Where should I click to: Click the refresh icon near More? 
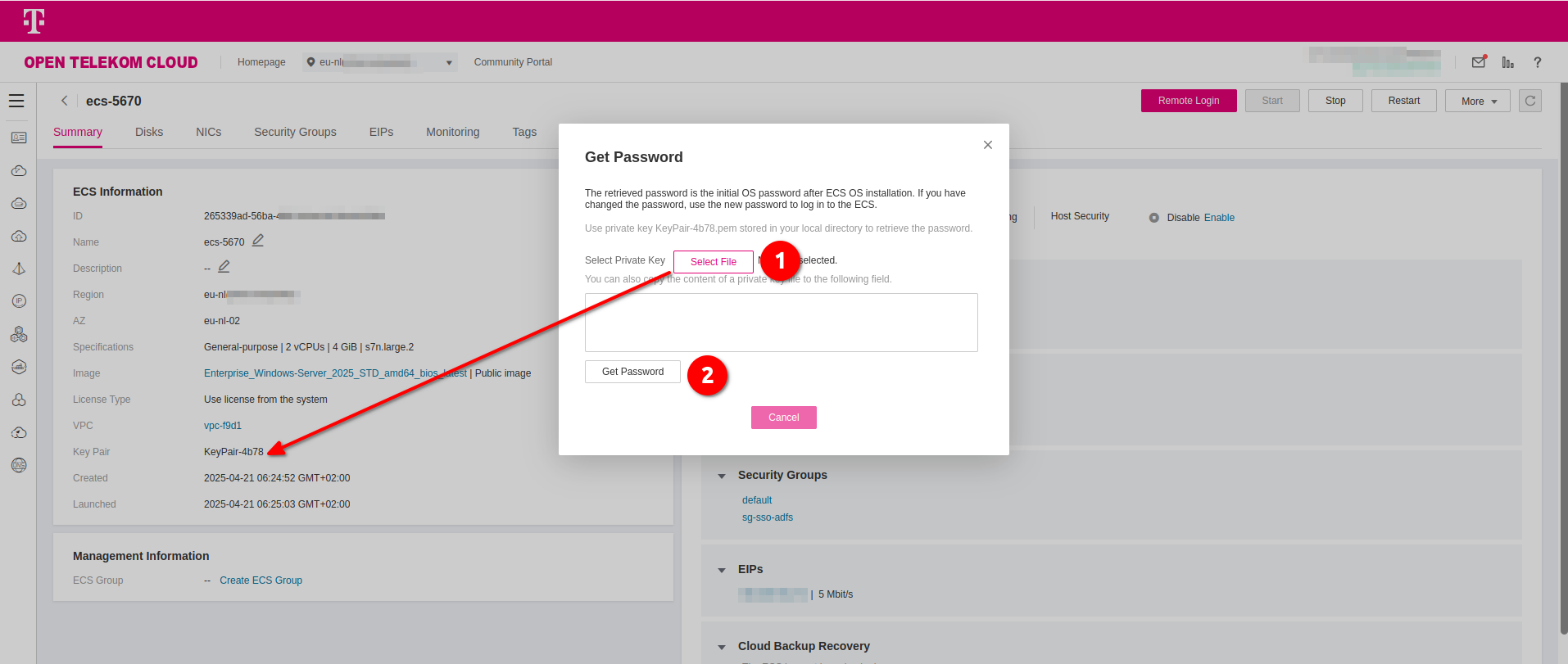[1529, 101]
